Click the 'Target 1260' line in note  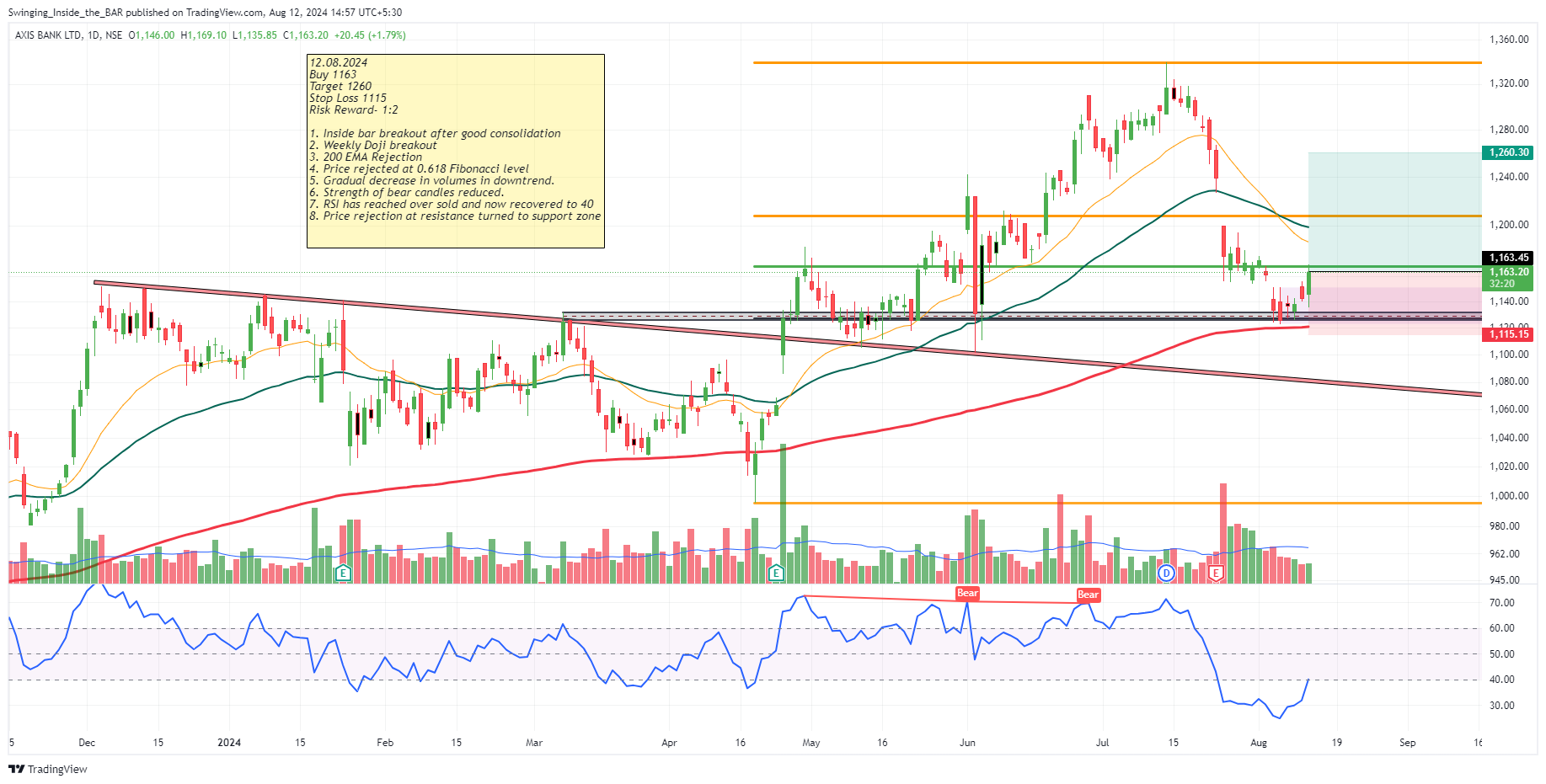coord(340,86)
